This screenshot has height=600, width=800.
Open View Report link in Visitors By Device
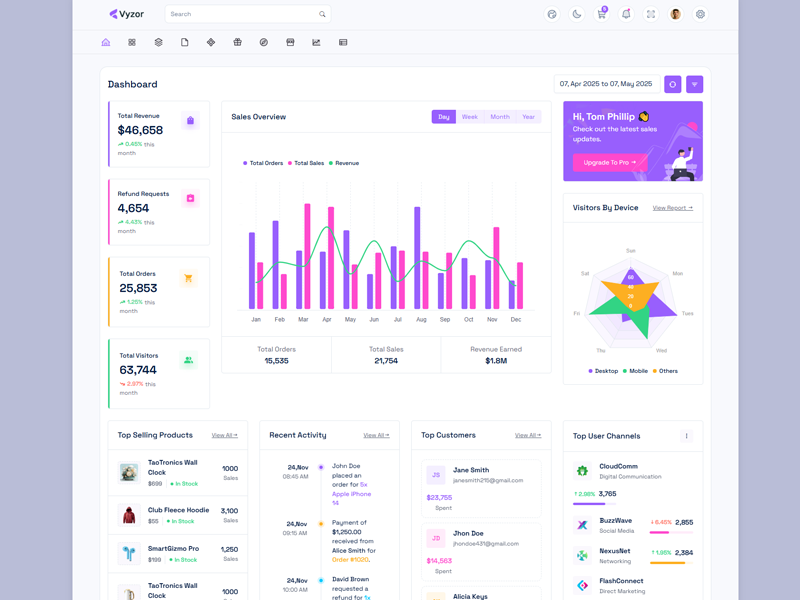point(672,208)
